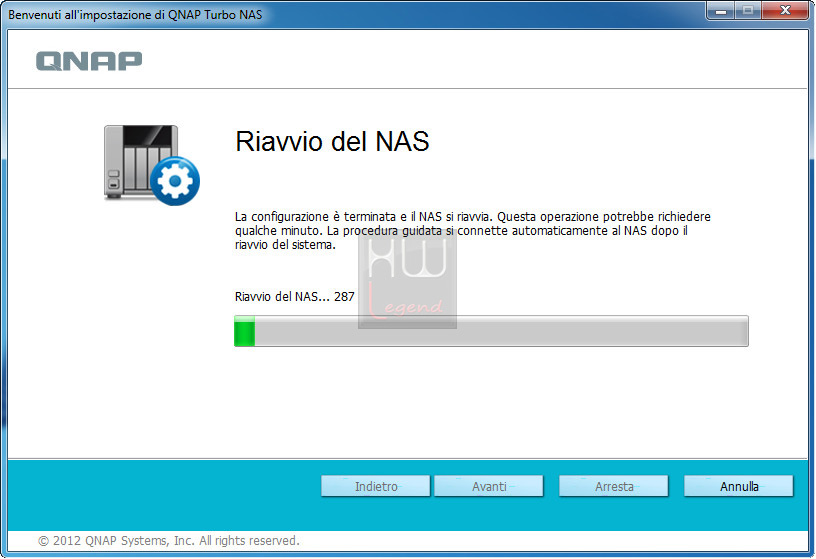Click the configuration completed description paragraph
816x559 pixels.
click(473, 231)
